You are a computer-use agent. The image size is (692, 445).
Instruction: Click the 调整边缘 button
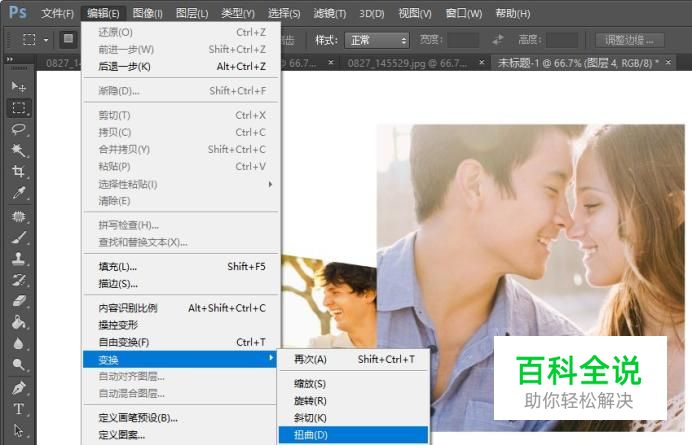pos(629,40)
